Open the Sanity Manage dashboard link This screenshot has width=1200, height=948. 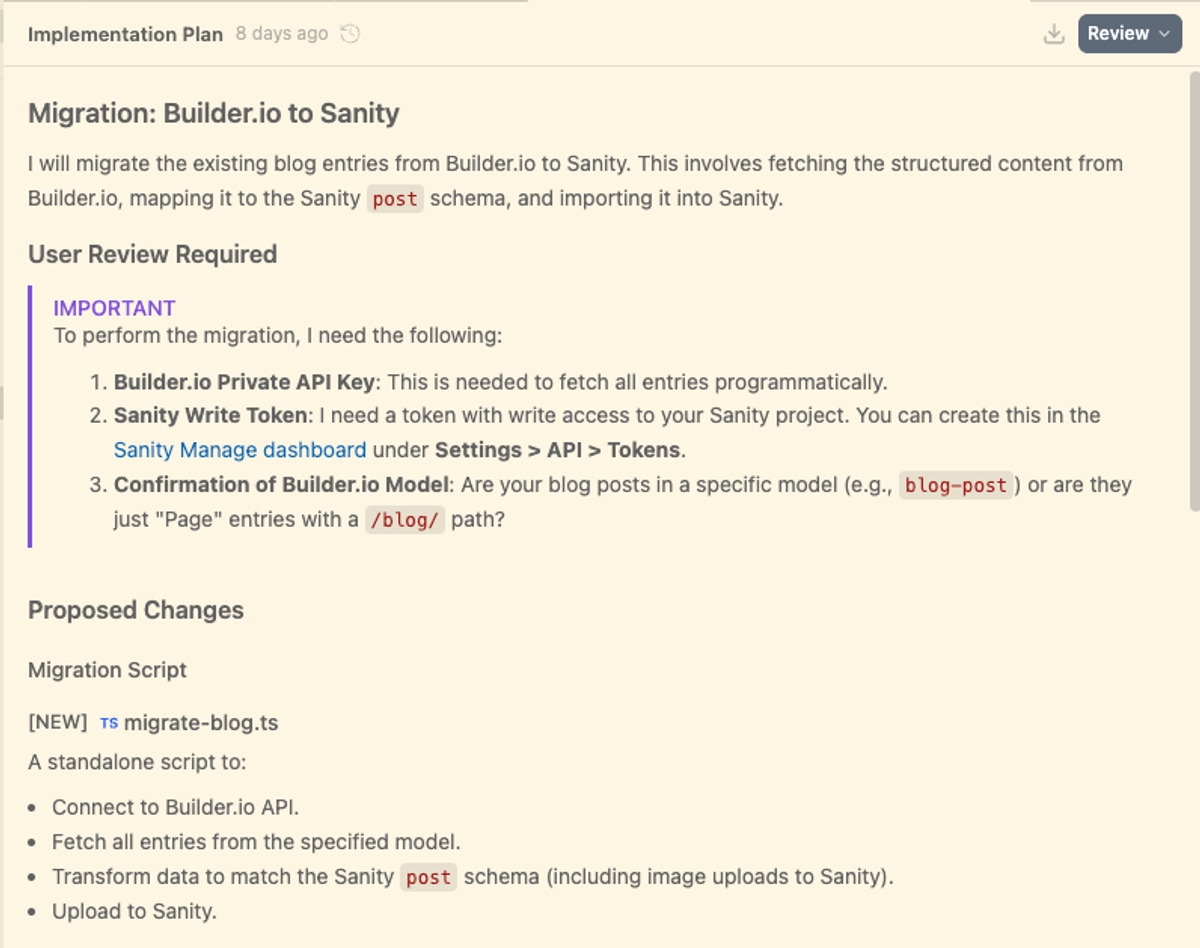240,450
